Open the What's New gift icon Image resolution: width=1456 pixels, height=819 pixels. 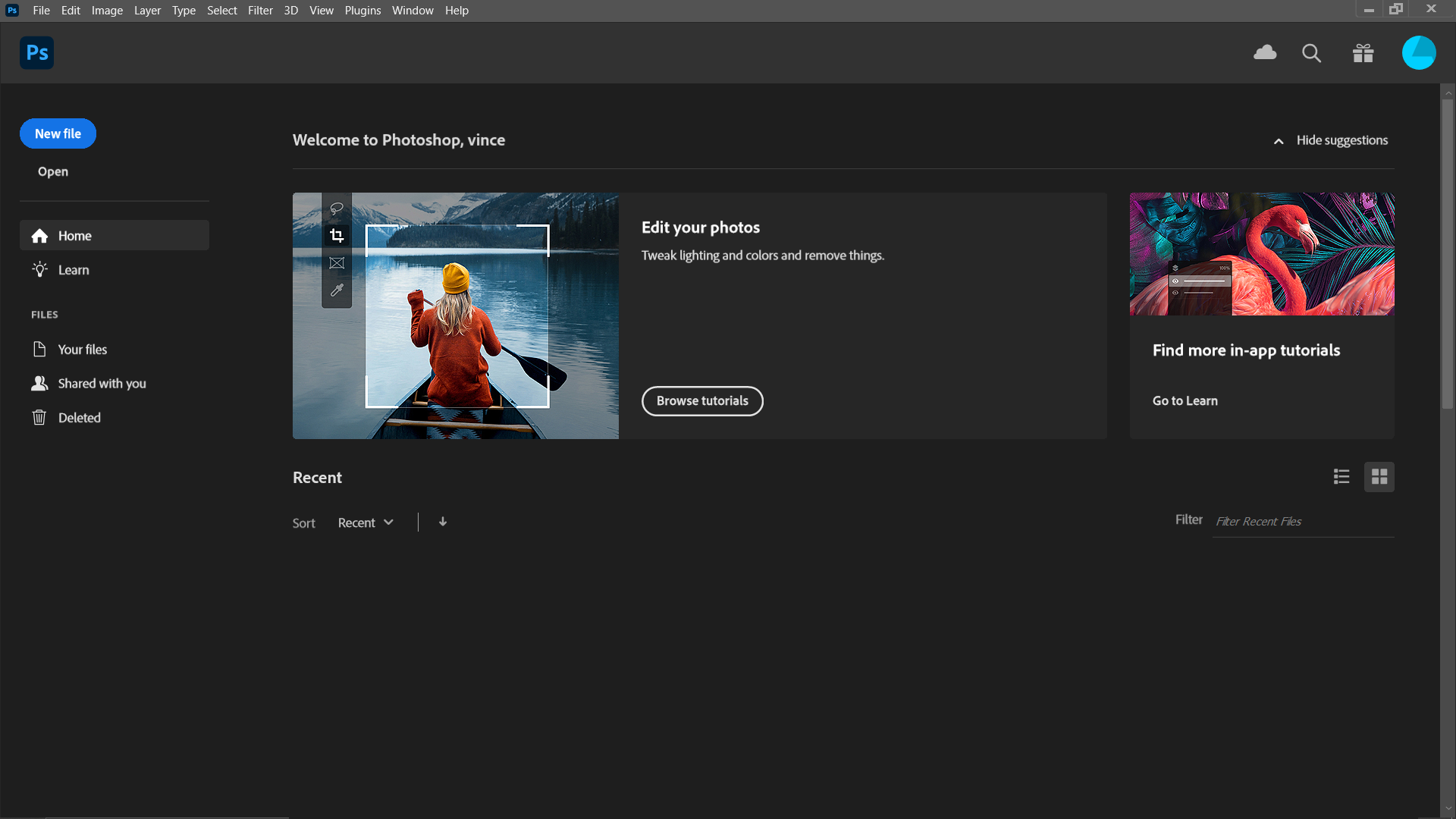pos(1363,53)
